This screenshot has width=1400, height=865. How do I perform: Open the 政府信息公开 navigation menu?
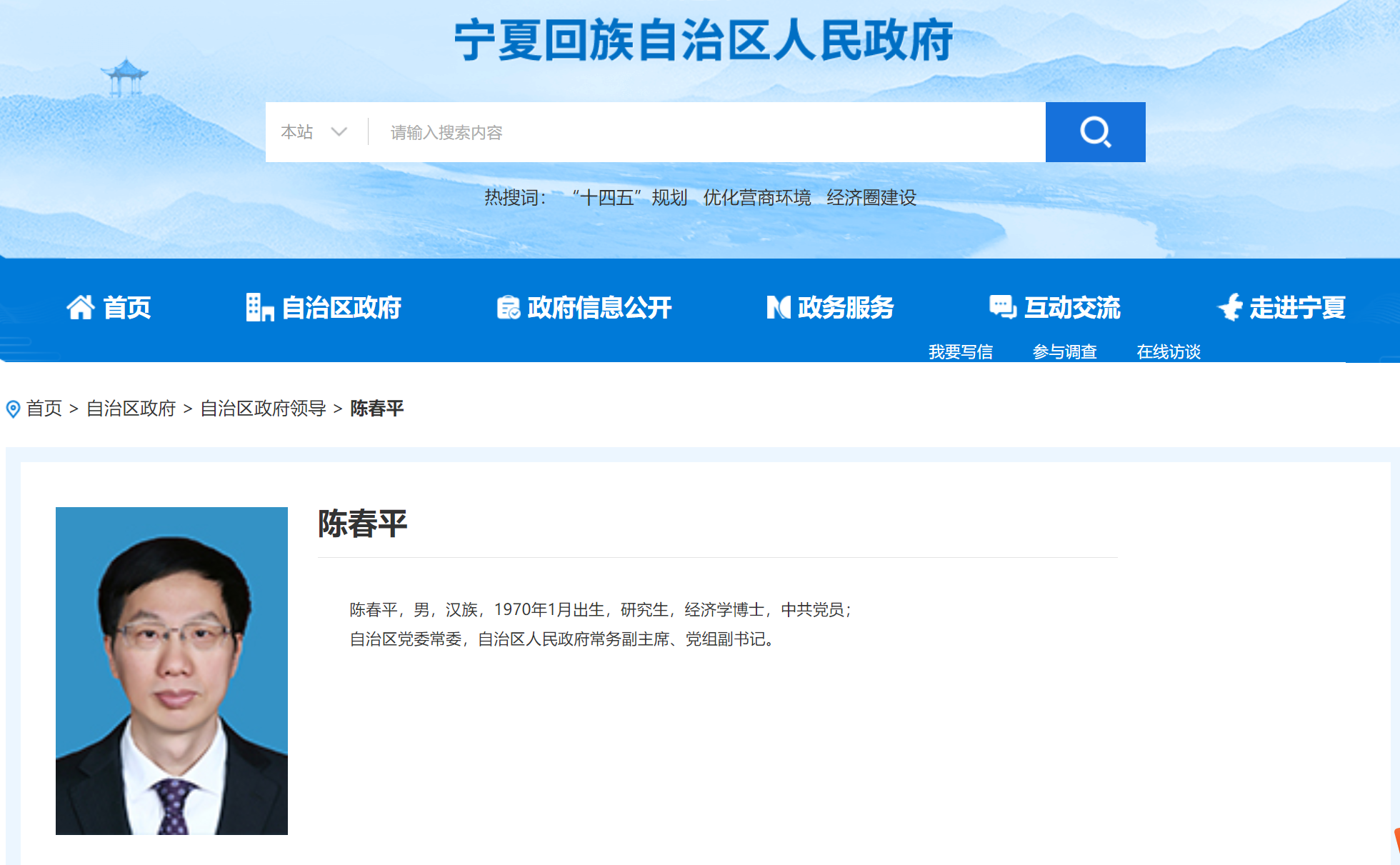point(600,308)
